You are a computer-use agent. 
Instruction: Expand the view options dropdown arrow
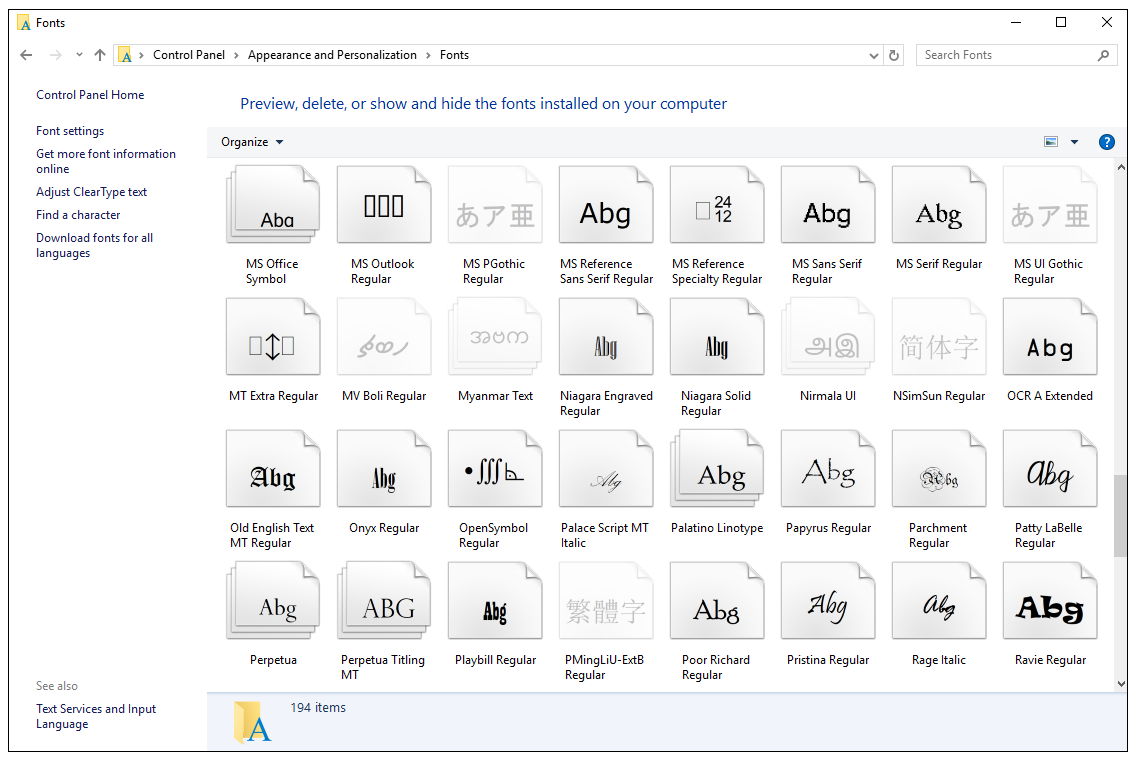pos(1075,142)
